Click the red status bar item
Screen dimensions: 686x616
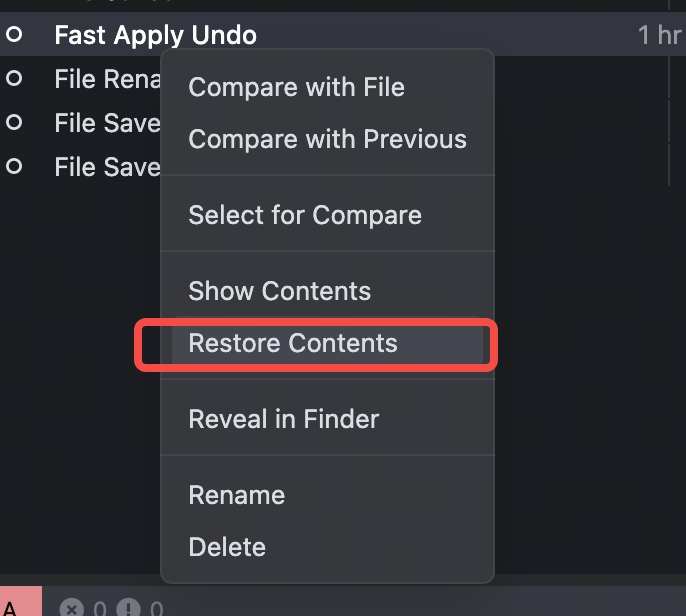click(x=20, y=605)
